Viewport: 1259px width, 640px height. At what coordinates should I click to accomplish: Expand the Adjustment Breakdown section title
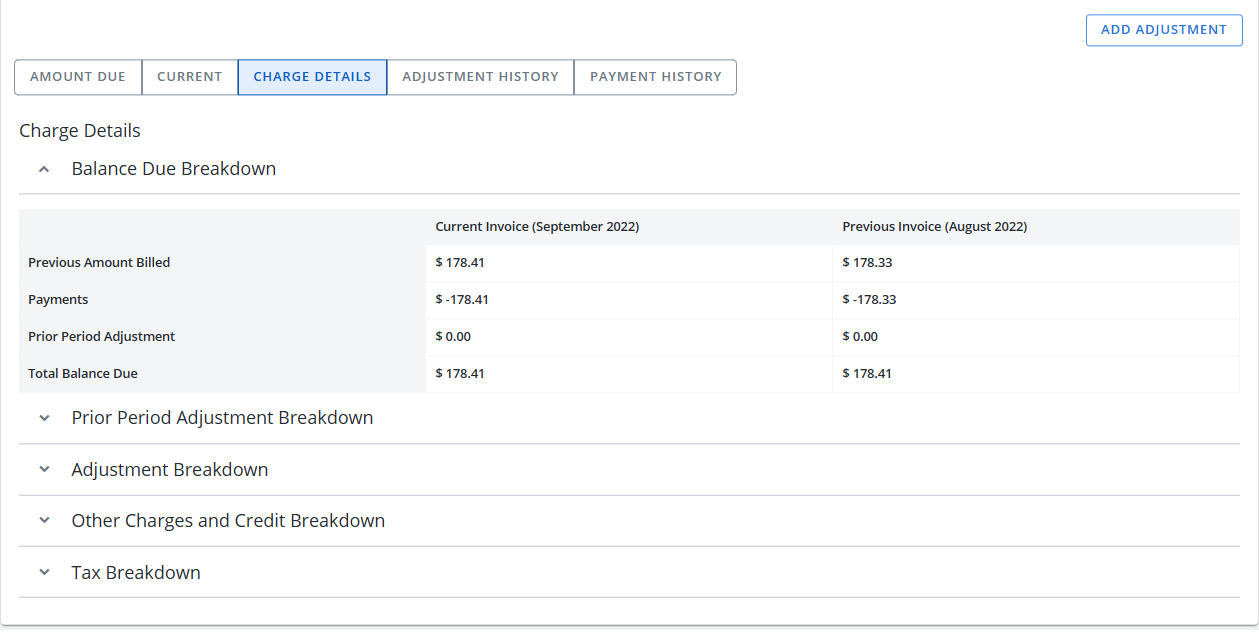[x=169, y=470]
